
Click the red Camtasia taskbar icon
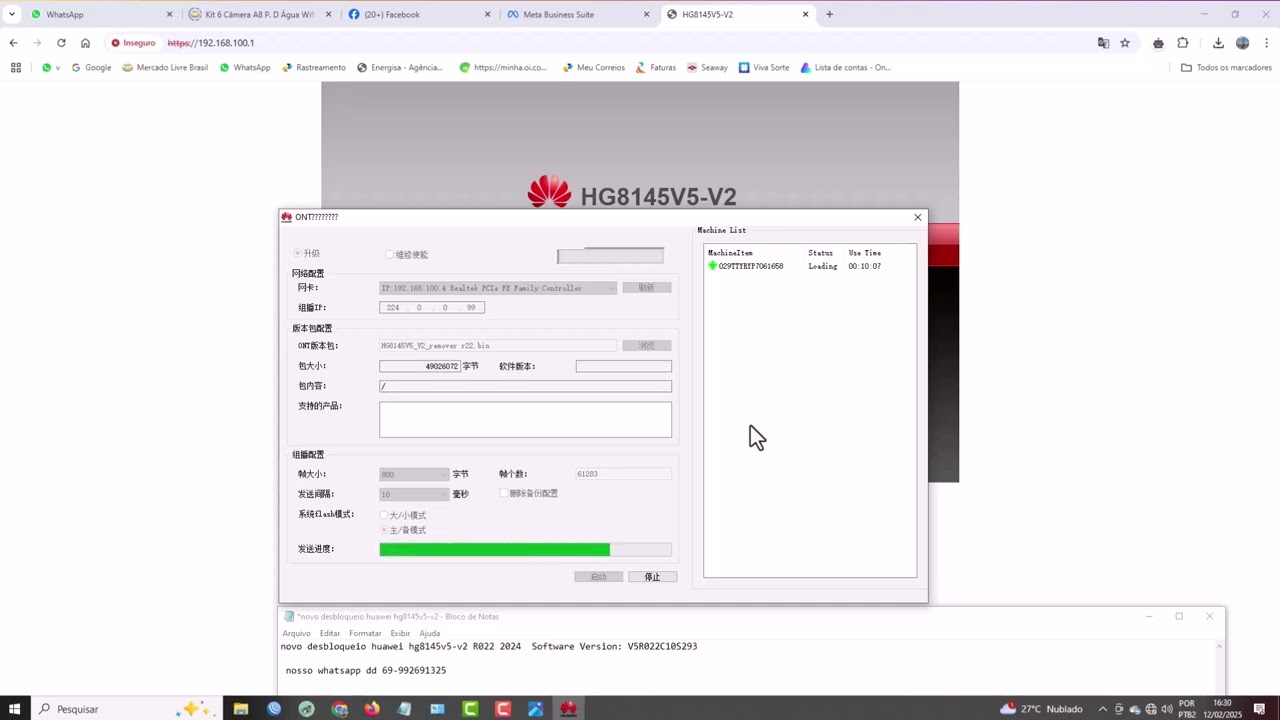(503, 709)
